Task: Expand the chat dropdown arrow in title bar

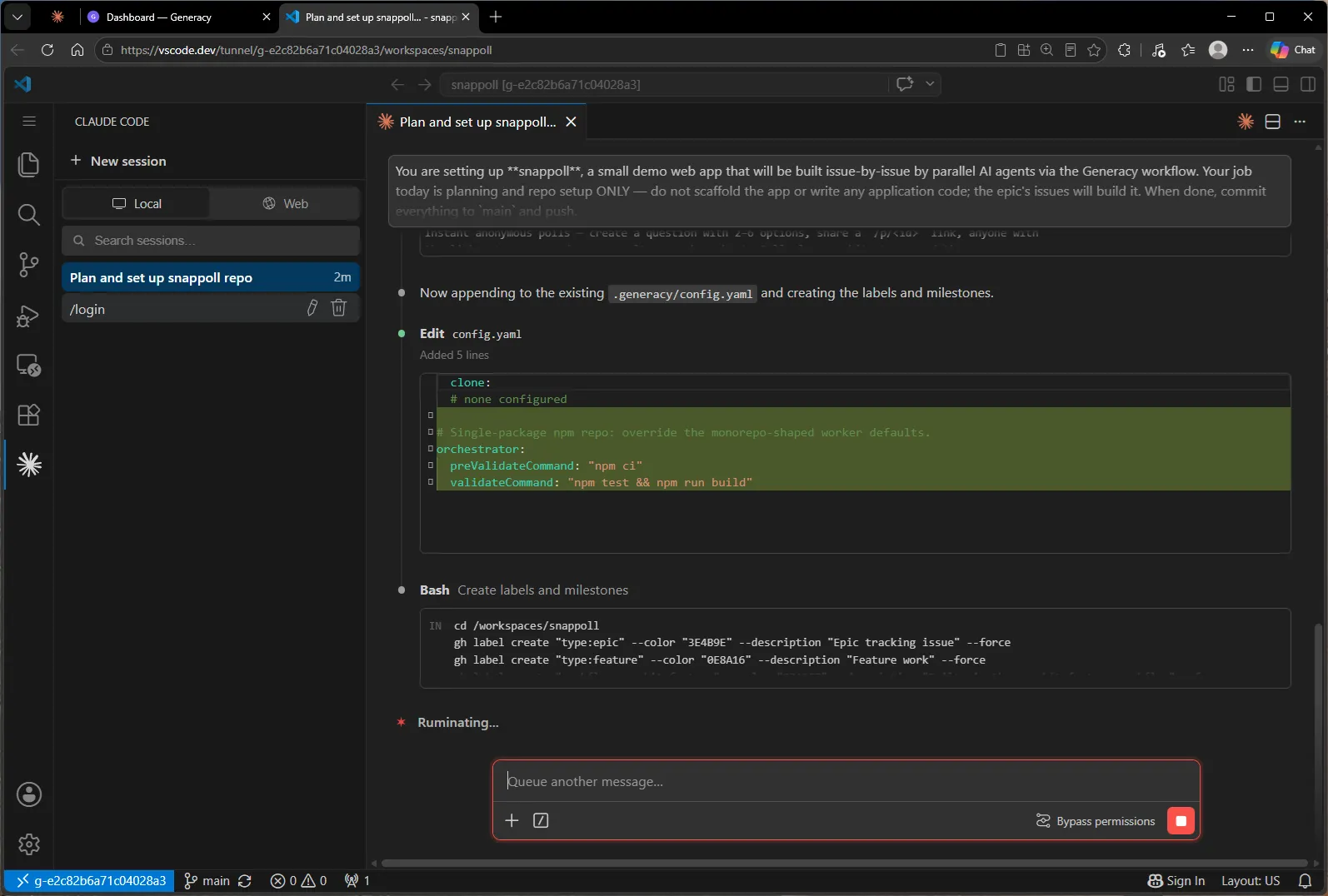Action: (930, 84)
